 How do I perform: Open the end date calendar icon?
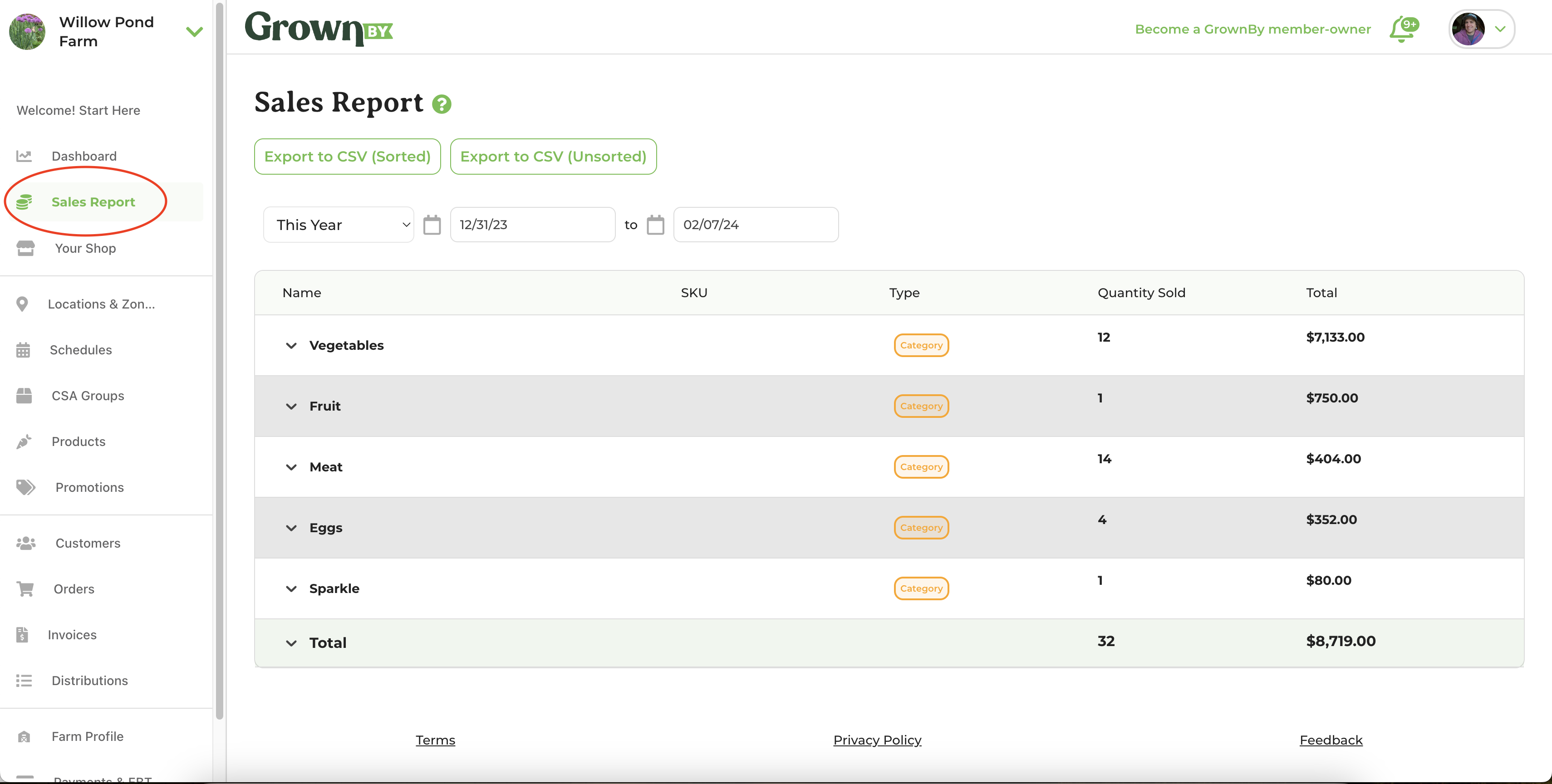click(655, 225)
